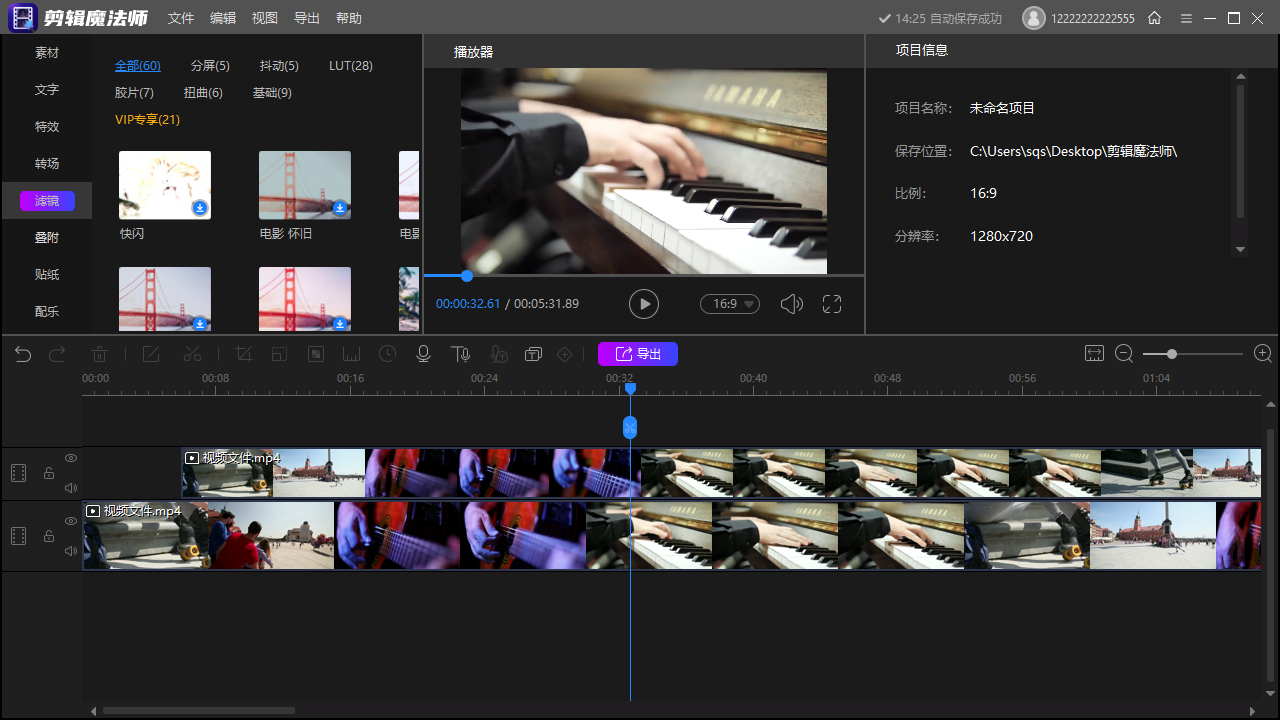Zoom out the timeline with minus magnifier

point(1124,354)
